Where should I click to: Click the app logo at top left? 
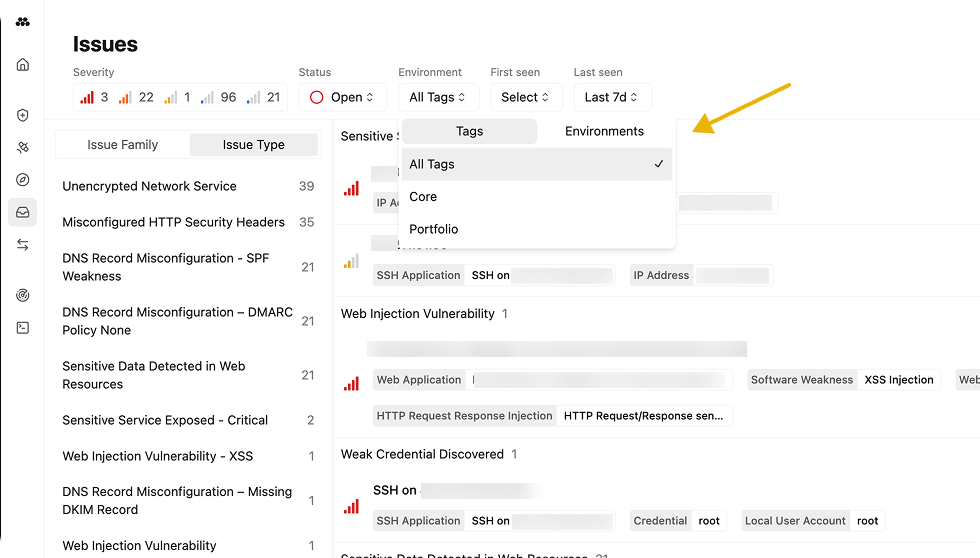pyautogui.click(x=23, y=22)
